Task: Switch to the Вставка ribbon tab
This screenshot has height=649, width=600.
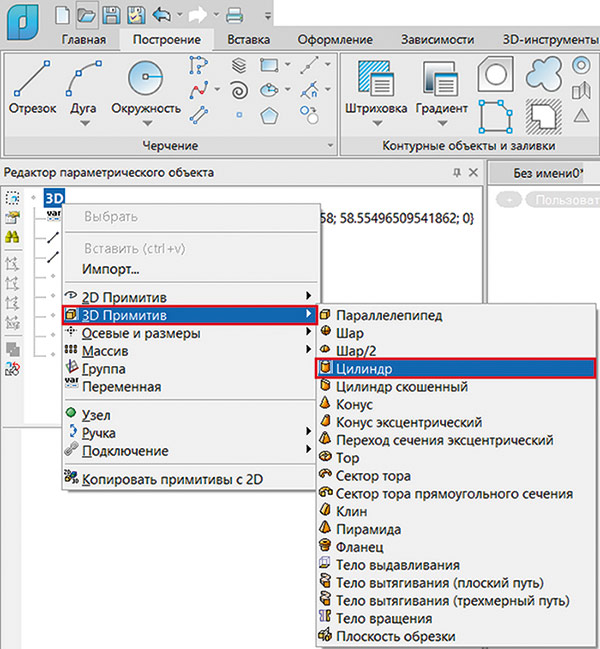Action: tap(248, 40)
